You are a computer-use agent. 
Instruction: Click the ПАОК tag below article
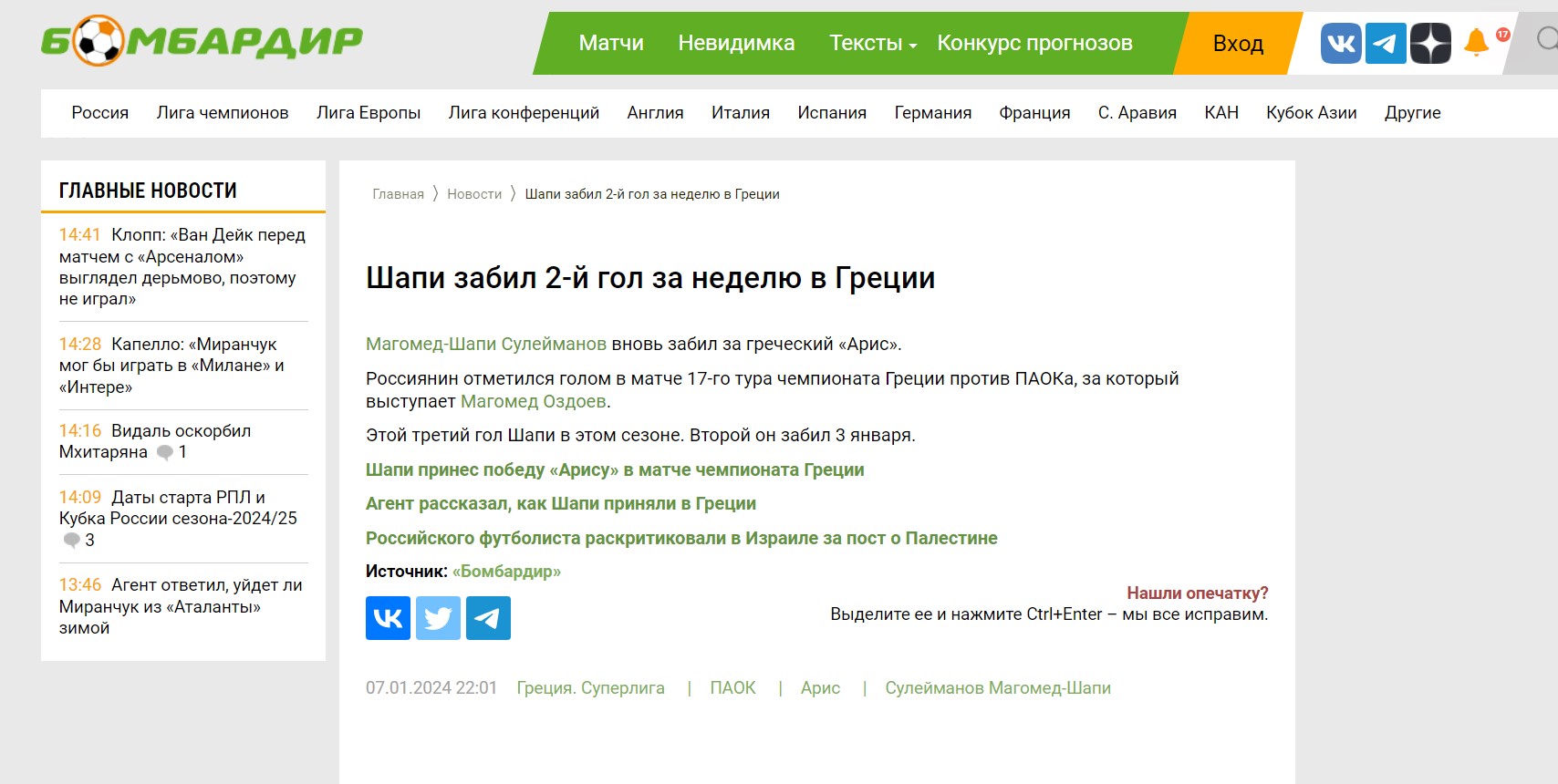[x=732, y=688]
